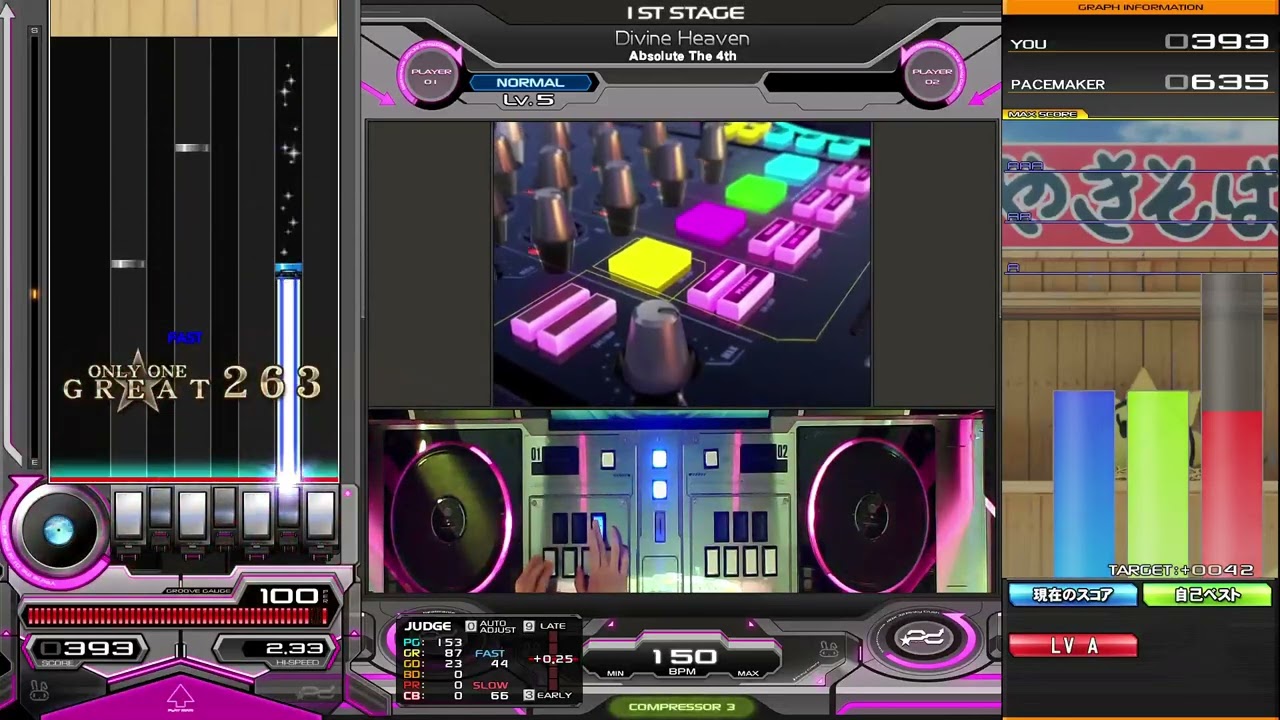Click the green pad in the music video
1280x720 pixels.
click(x=756, y=190)
